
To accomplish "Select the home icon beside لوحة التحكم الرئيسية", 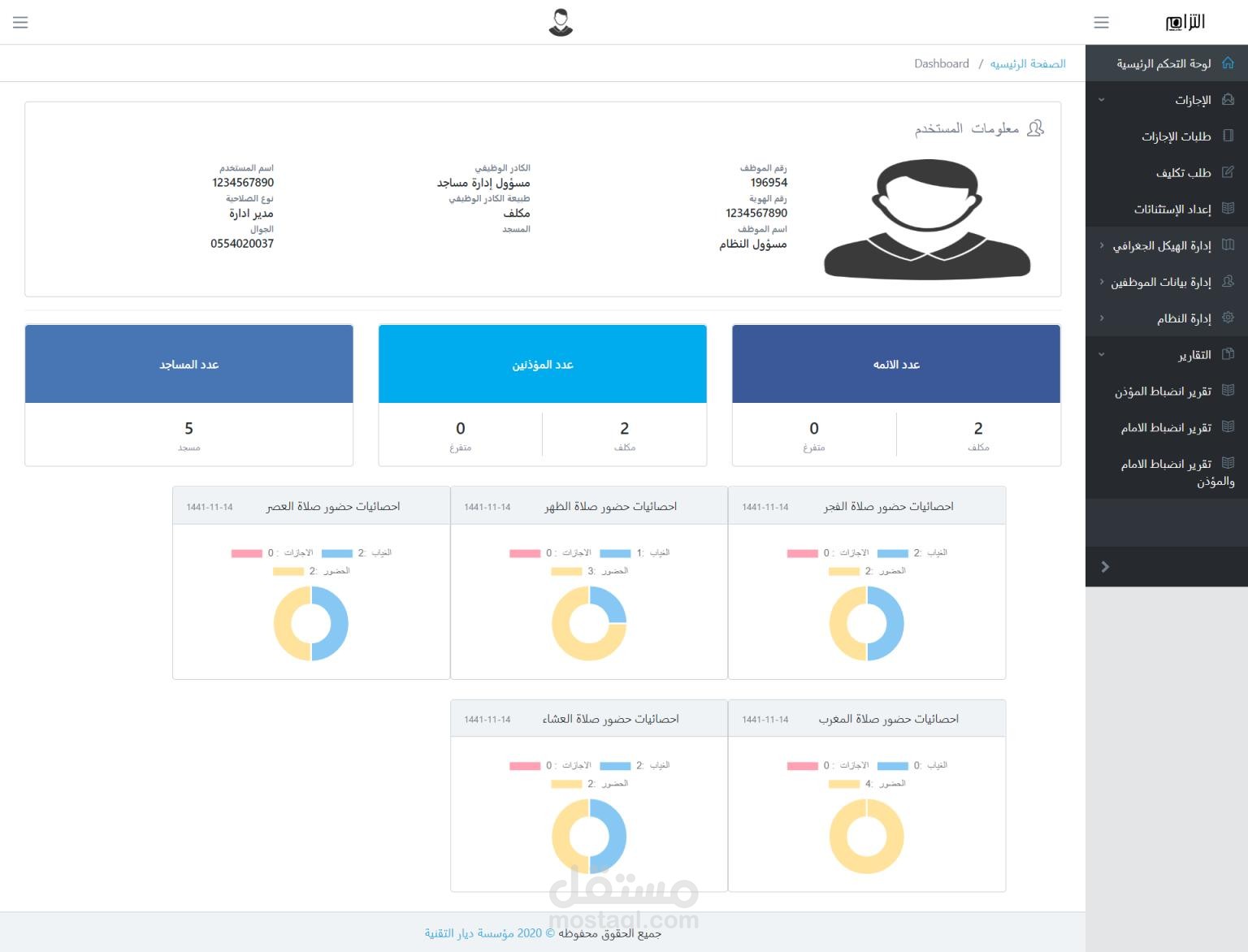I will 1228,63.
